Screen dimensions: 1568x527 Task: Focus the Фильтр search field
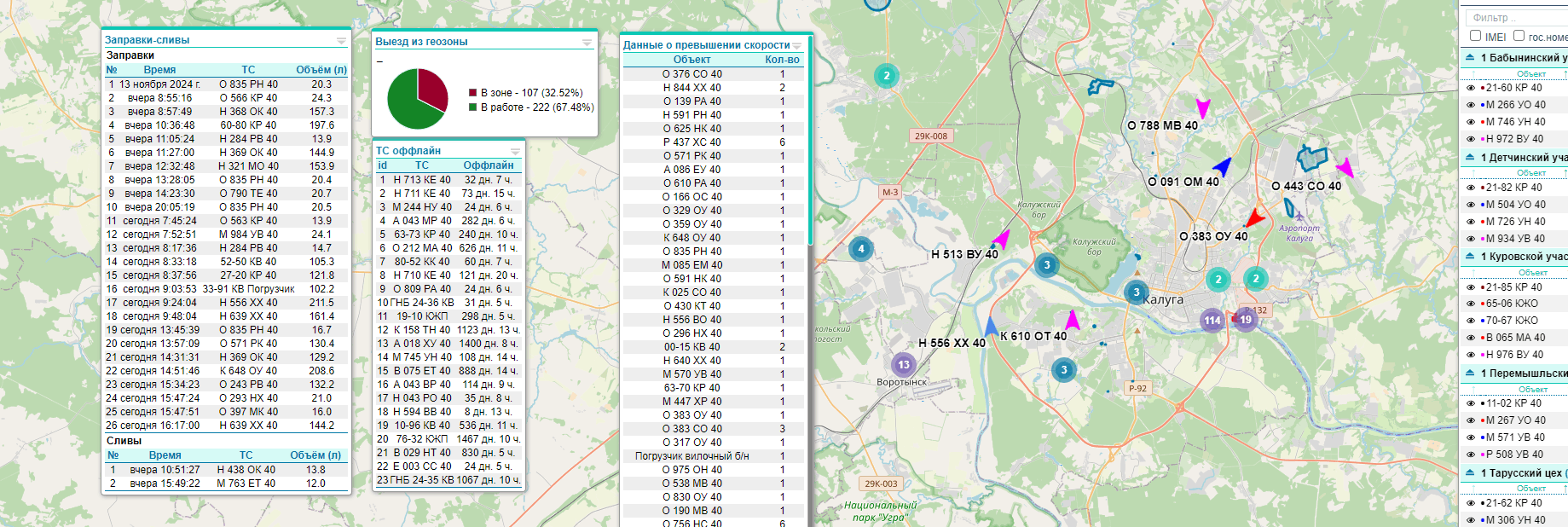[1518, 17]
